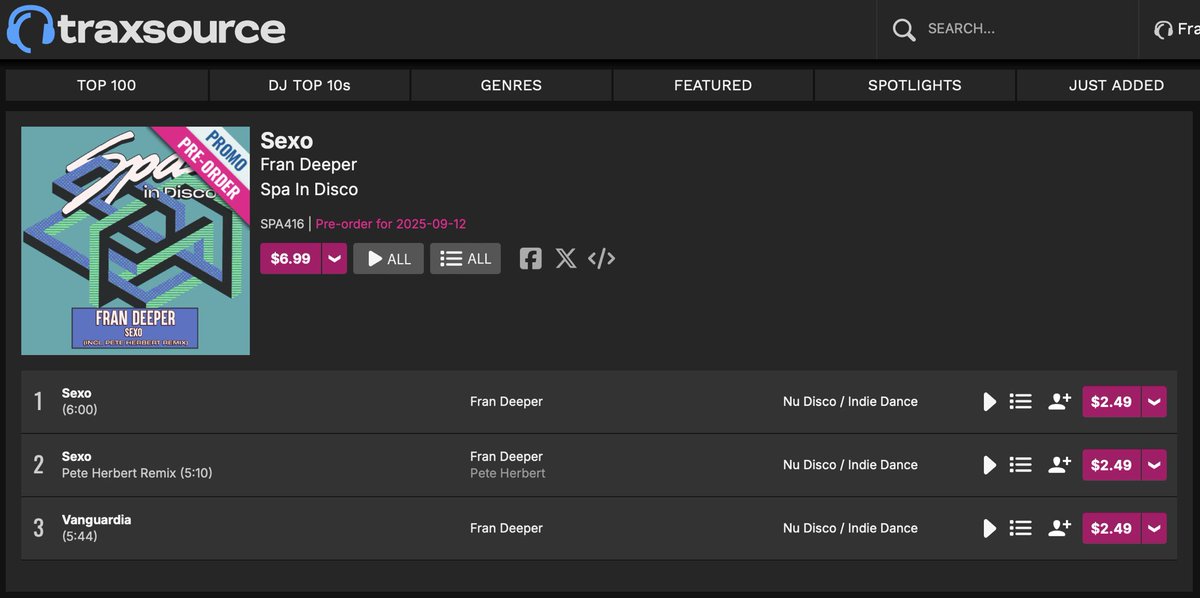Open the DJ TOP 10s menu
The width and height of the screenshot is (1200, 598).
pos(310,85)
